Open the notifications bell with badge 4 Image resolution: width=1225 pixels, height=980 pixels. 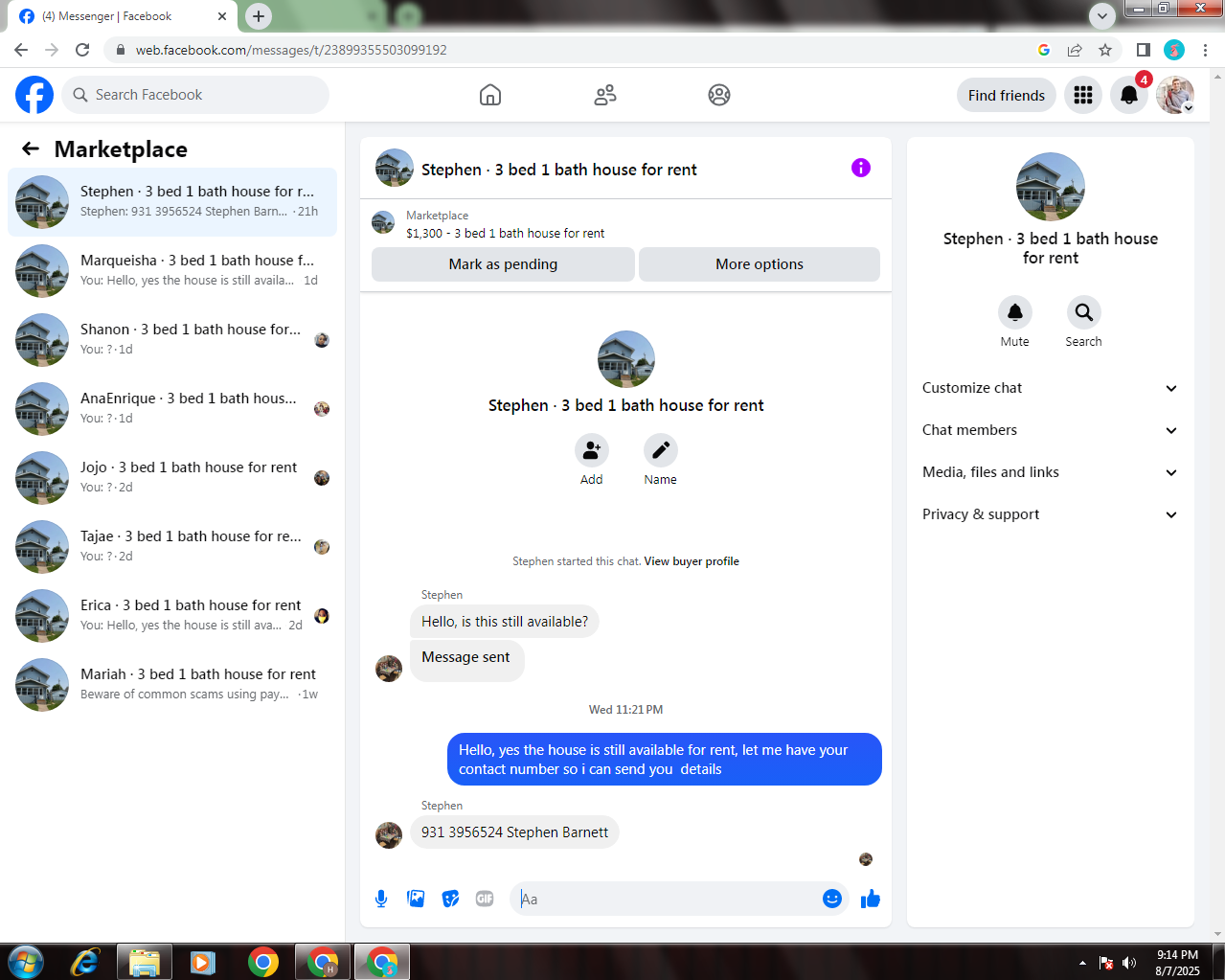click(x=1129, y=95)
